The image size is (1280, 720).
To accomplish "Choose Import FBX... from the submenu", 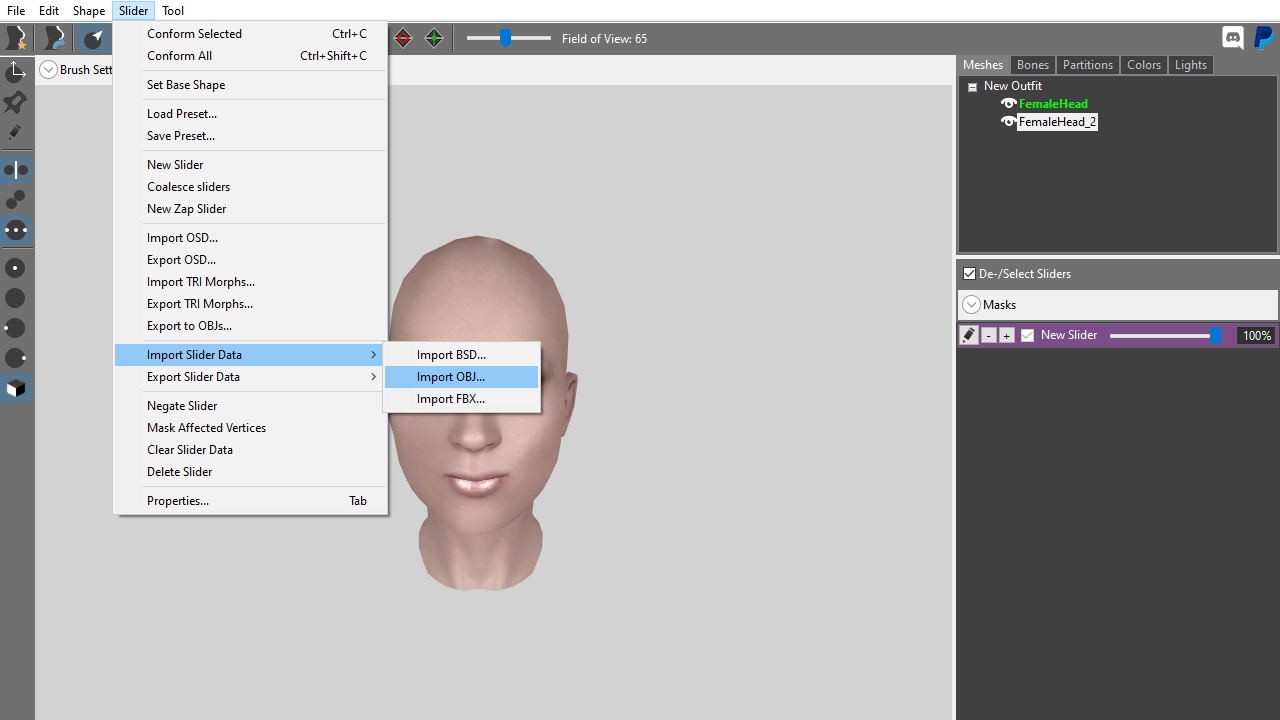I will click(x=461, y=399).
